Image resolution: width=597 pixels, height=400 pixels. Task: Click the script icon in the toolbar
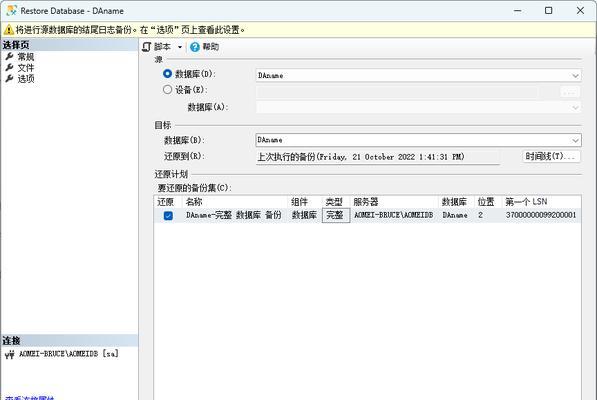click(x=147, y=47)
